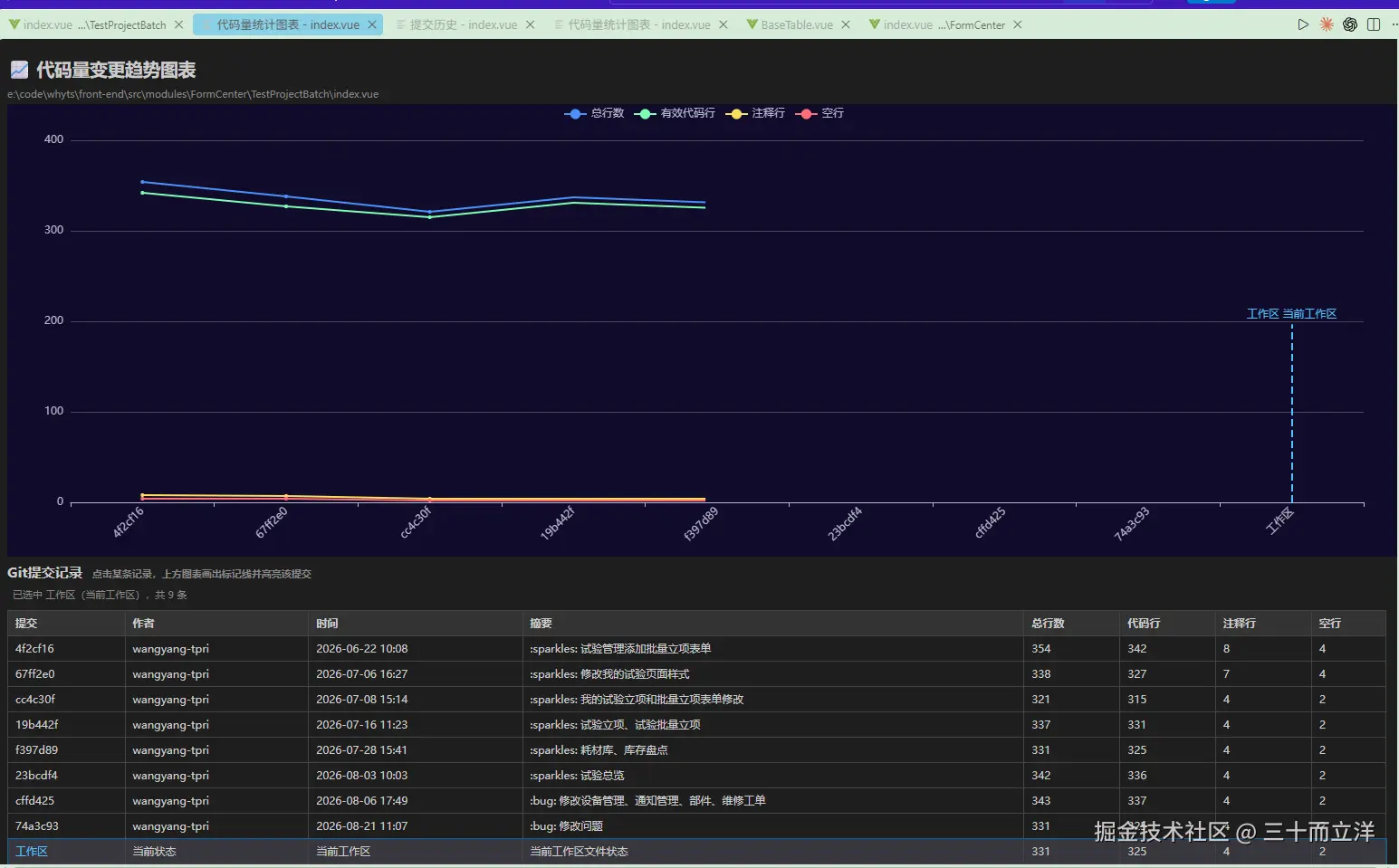
Task: Click the 67ff2e0 label on the chart x-axis
Action: click(x=272, y=522)
